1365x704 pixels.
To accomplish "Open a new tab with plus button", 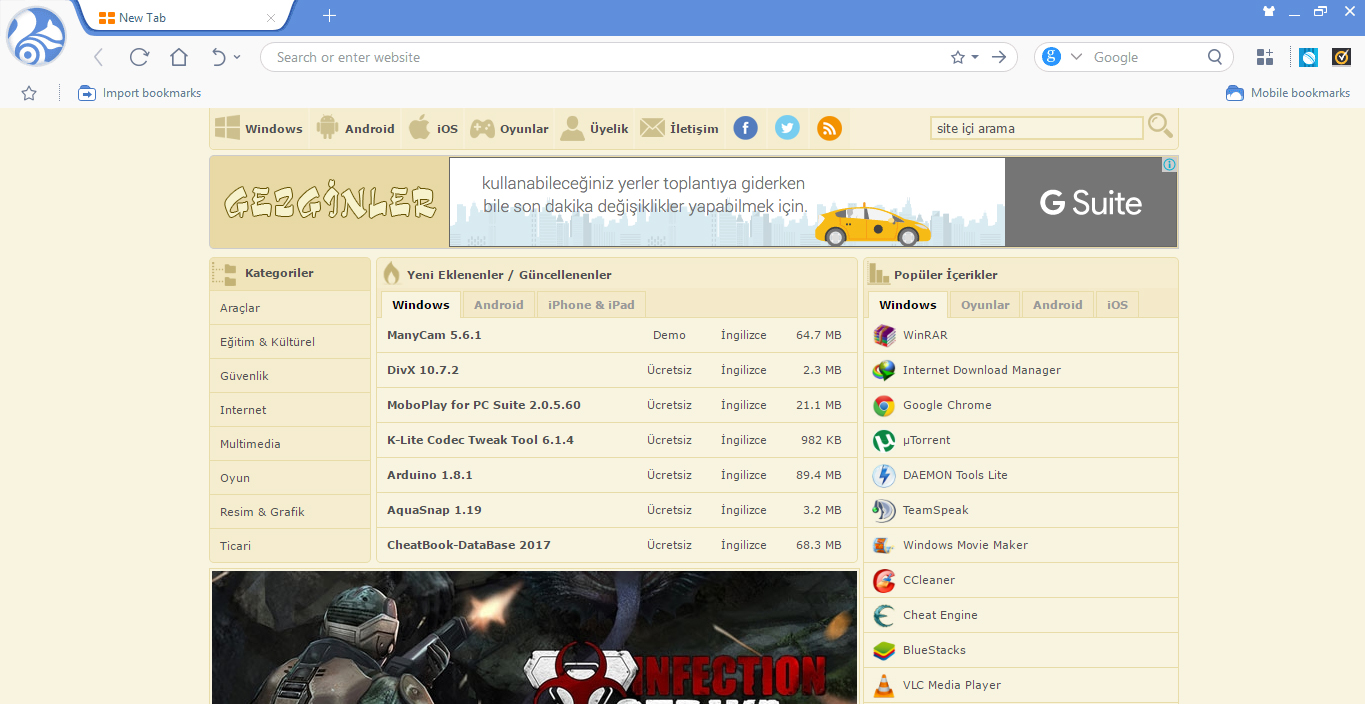I will pyautogui.click(x=330, y=16).
